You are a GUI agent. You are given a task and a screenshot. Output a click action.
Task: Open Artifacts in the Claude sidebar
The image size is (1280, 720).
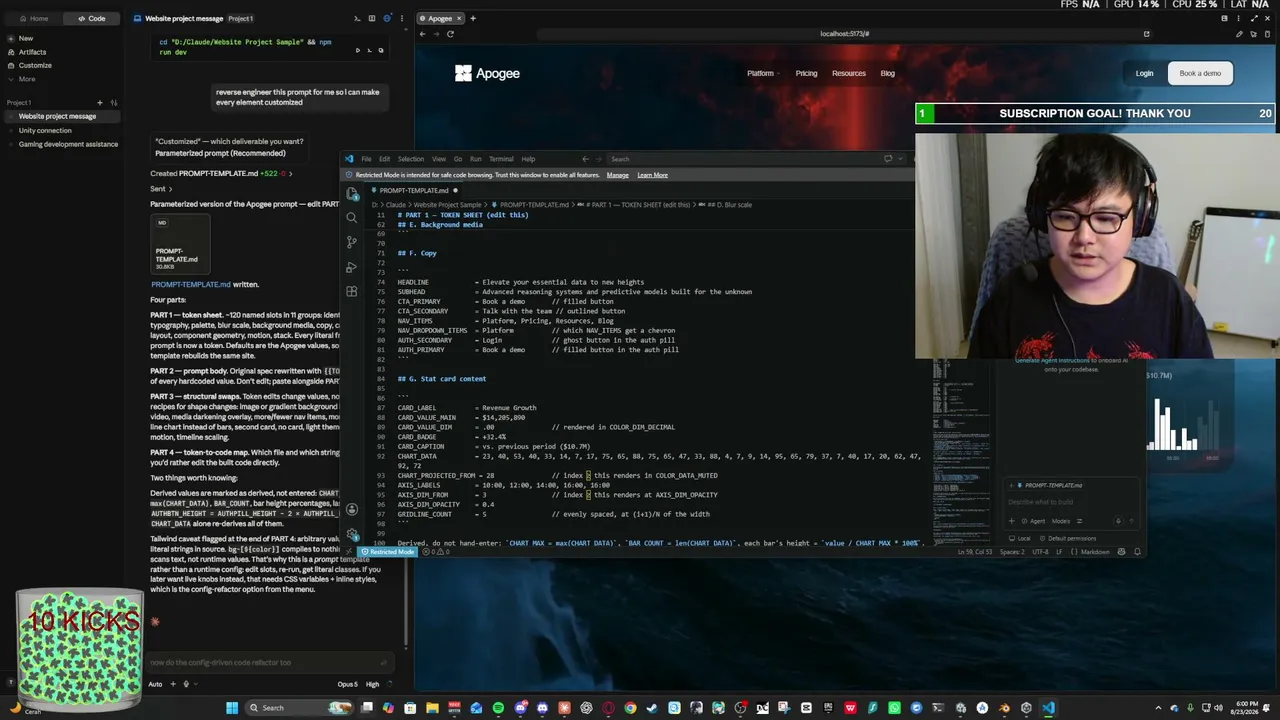point(32,52)
